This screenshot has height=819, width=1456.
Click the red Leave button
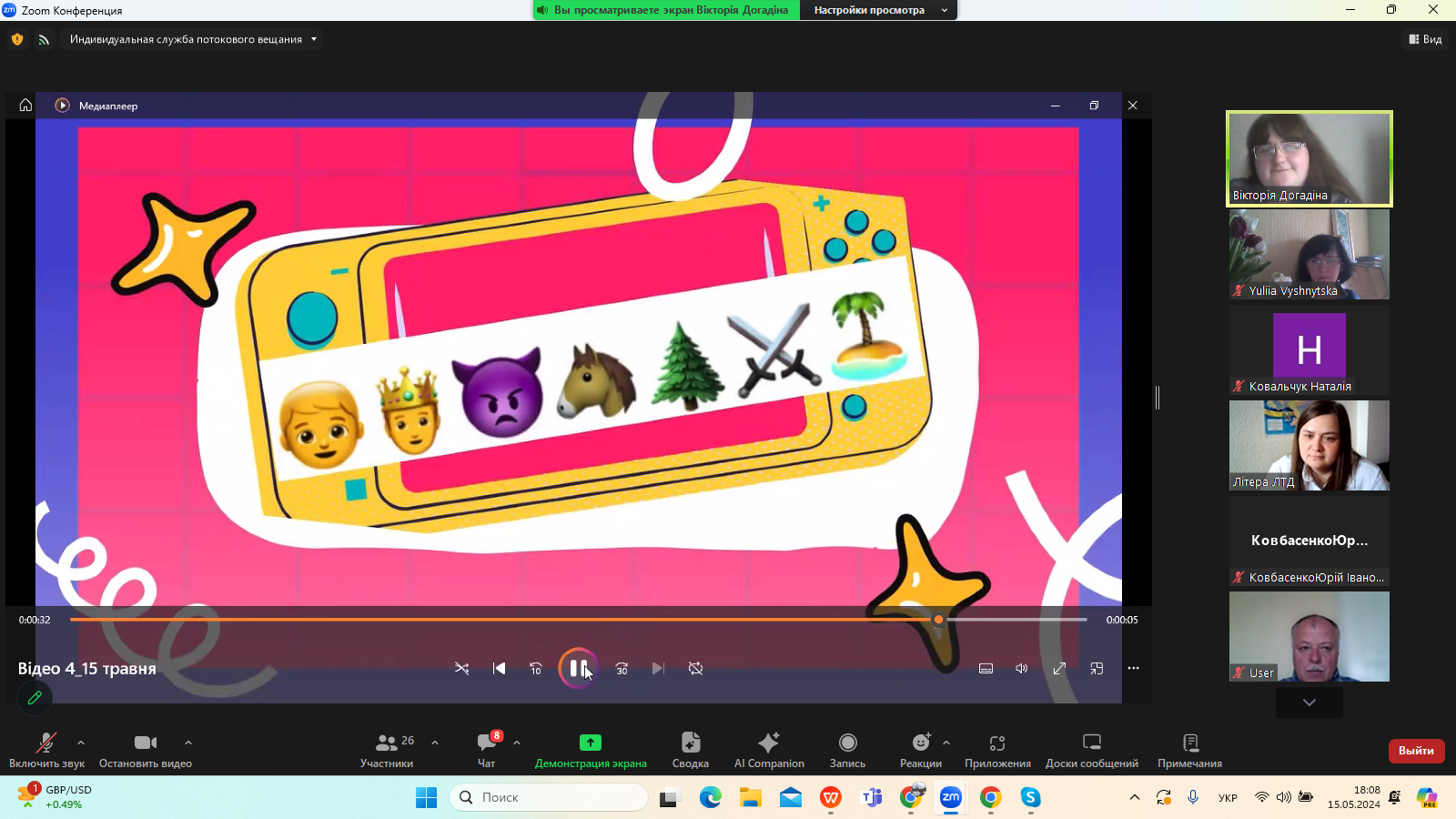tap(1416, 751)
